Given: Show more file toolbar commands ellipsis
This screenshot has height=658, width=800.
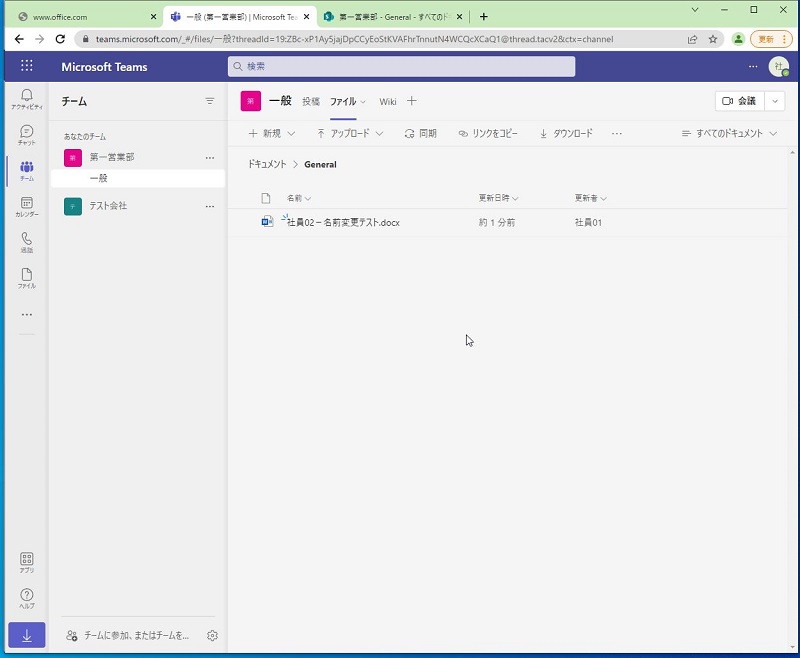Looking at the screenshot, I should click(x=617, y=134).
